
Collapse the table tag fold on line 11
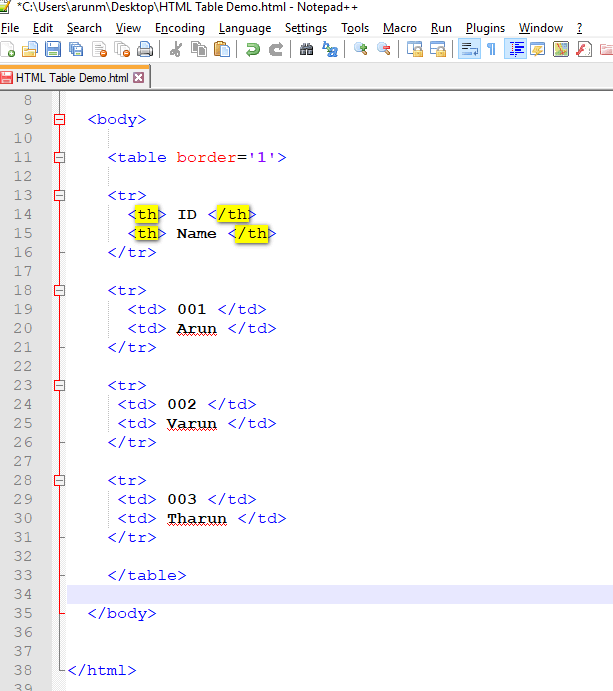coord(59,157)
